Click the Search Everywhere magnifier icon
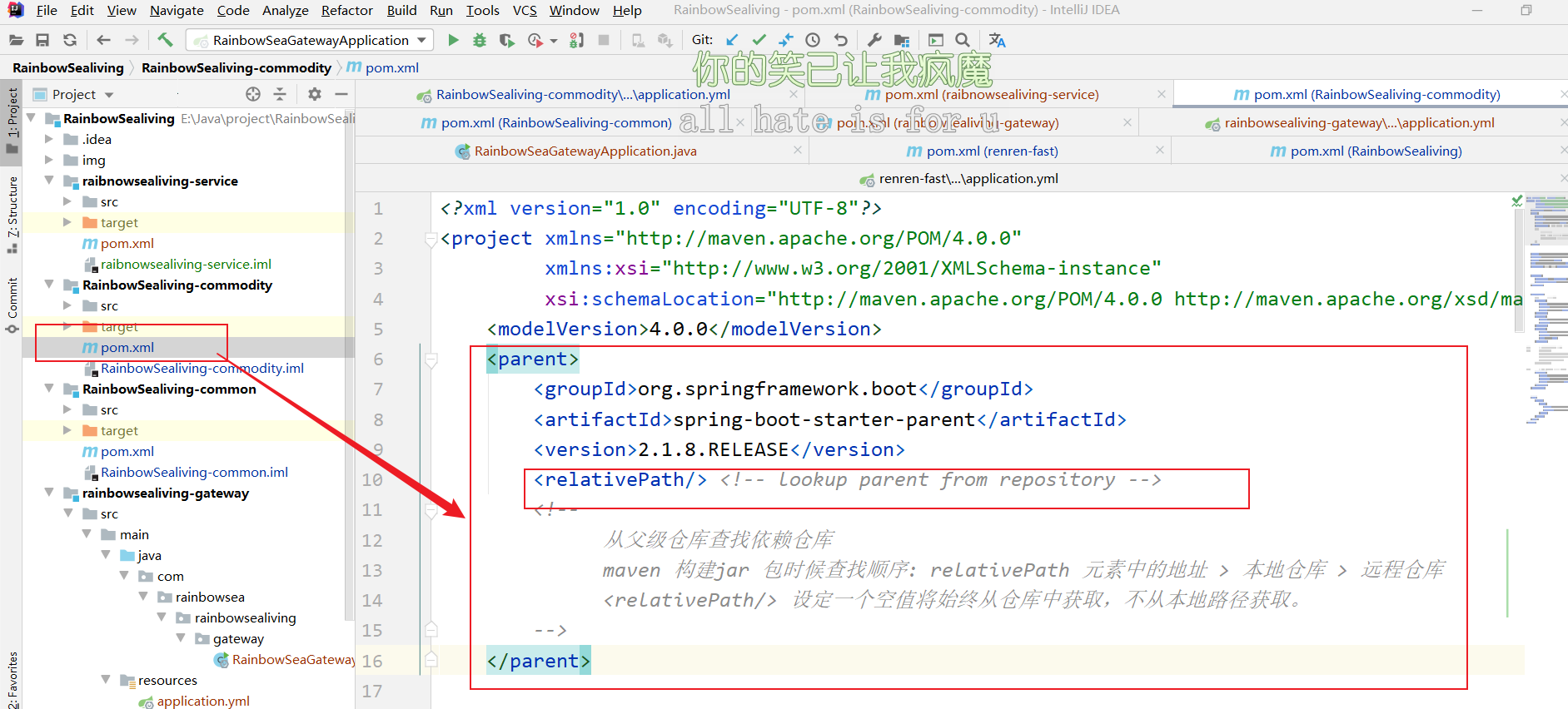Viewport: 1568px width, 709px height. 963,40
